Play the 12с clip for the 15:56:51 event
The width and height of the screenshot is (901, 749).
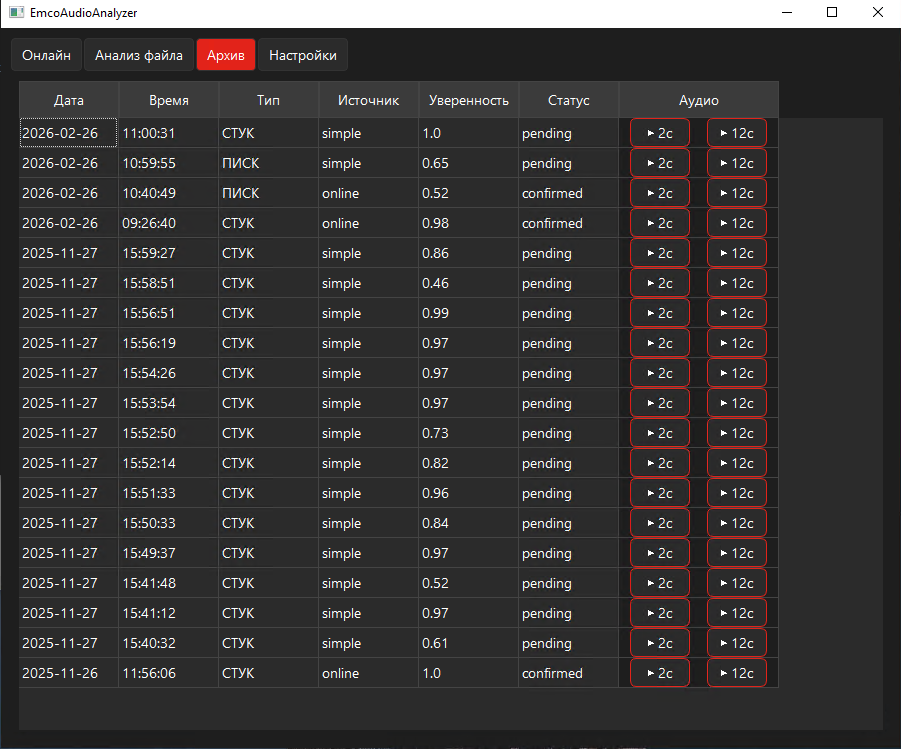point(737,313)
